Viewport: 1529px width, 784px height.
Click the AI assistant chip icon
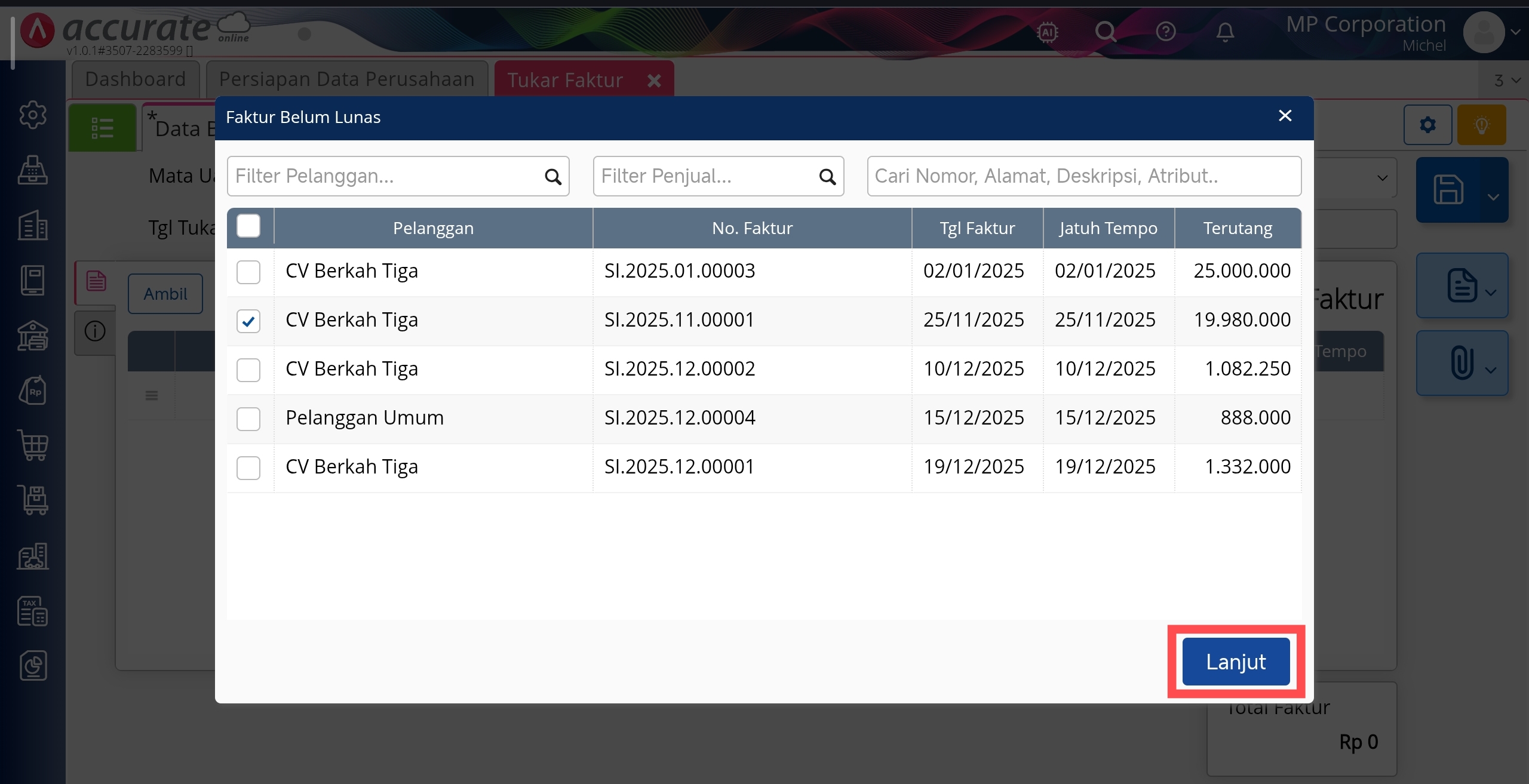[x=1048, y=32]
